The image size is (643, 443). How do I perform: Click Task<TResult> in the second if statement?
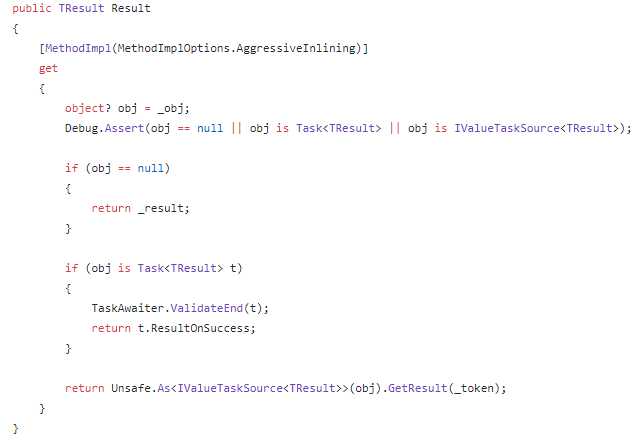pyautogui.click(x=180, y=268)
